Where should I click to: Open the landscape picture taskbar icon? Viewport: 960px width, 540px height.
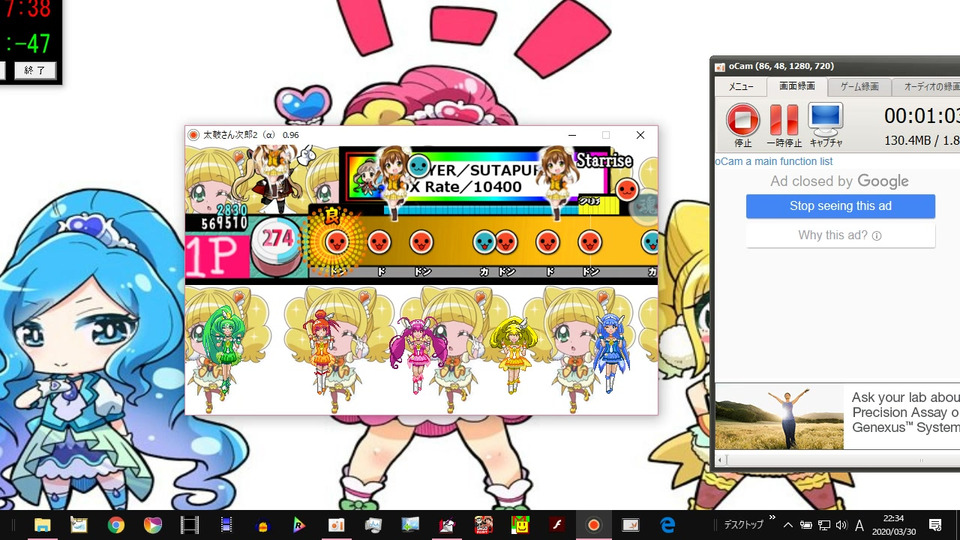410,525
